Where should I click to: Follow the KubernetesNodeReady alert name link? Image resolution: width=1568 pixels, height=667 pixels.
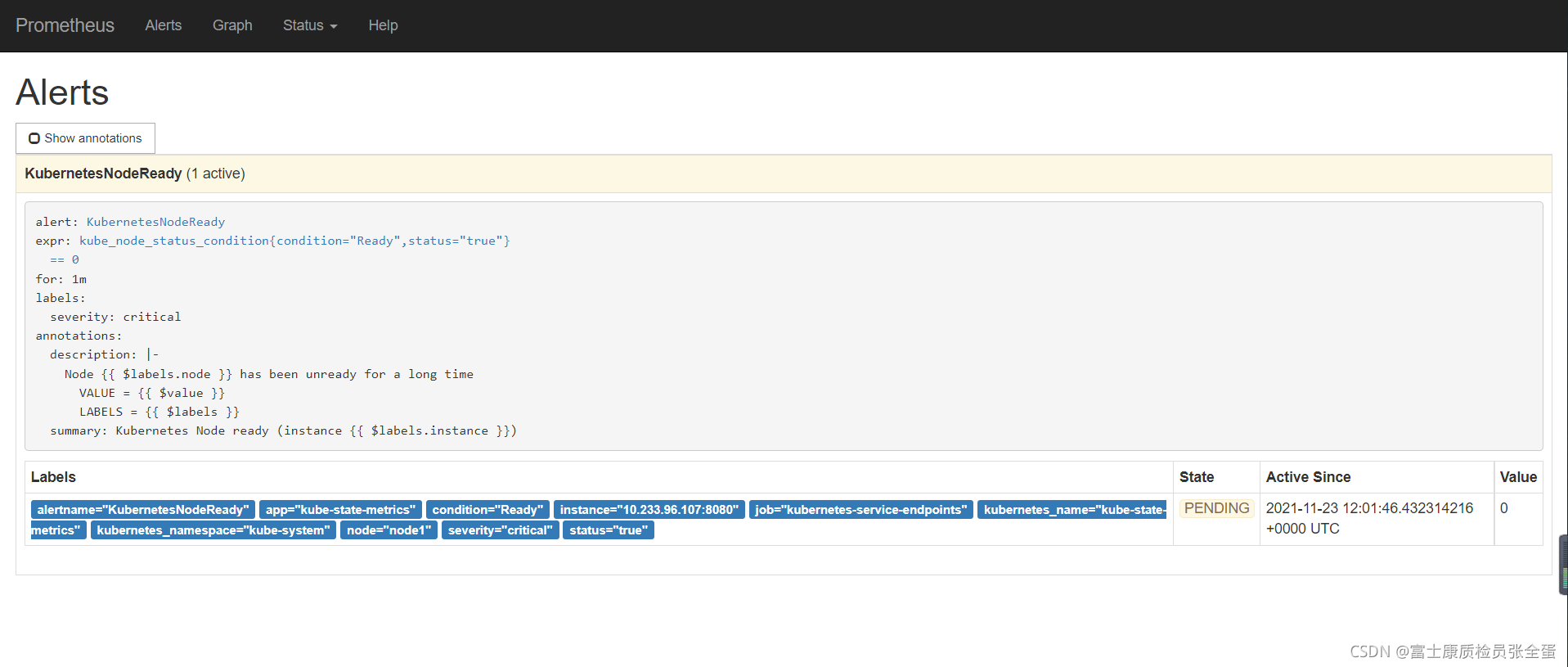click(x=155, y=222)
